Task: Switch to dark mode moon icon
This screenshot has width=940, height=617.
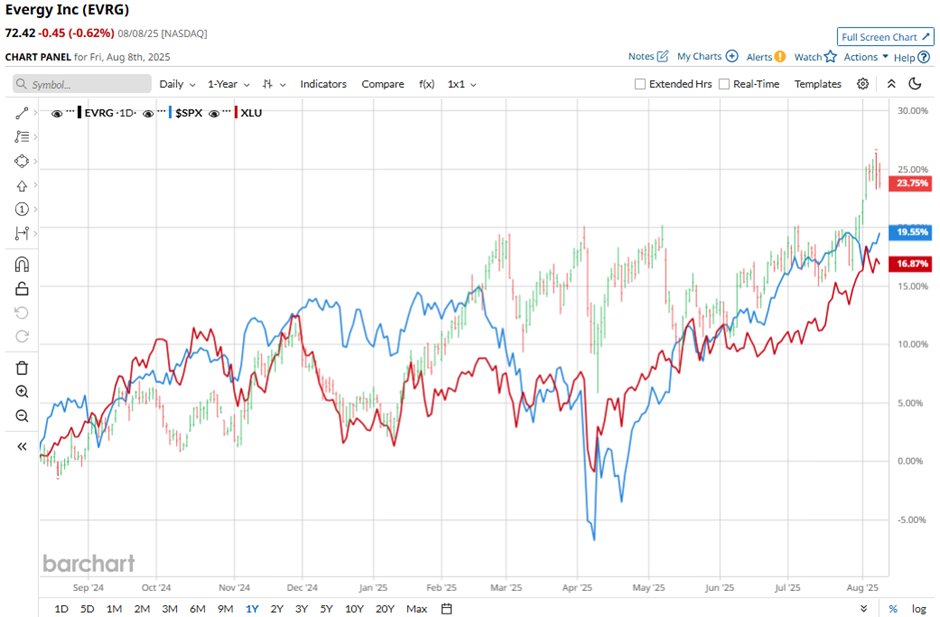Action: (x=915, y=84)
